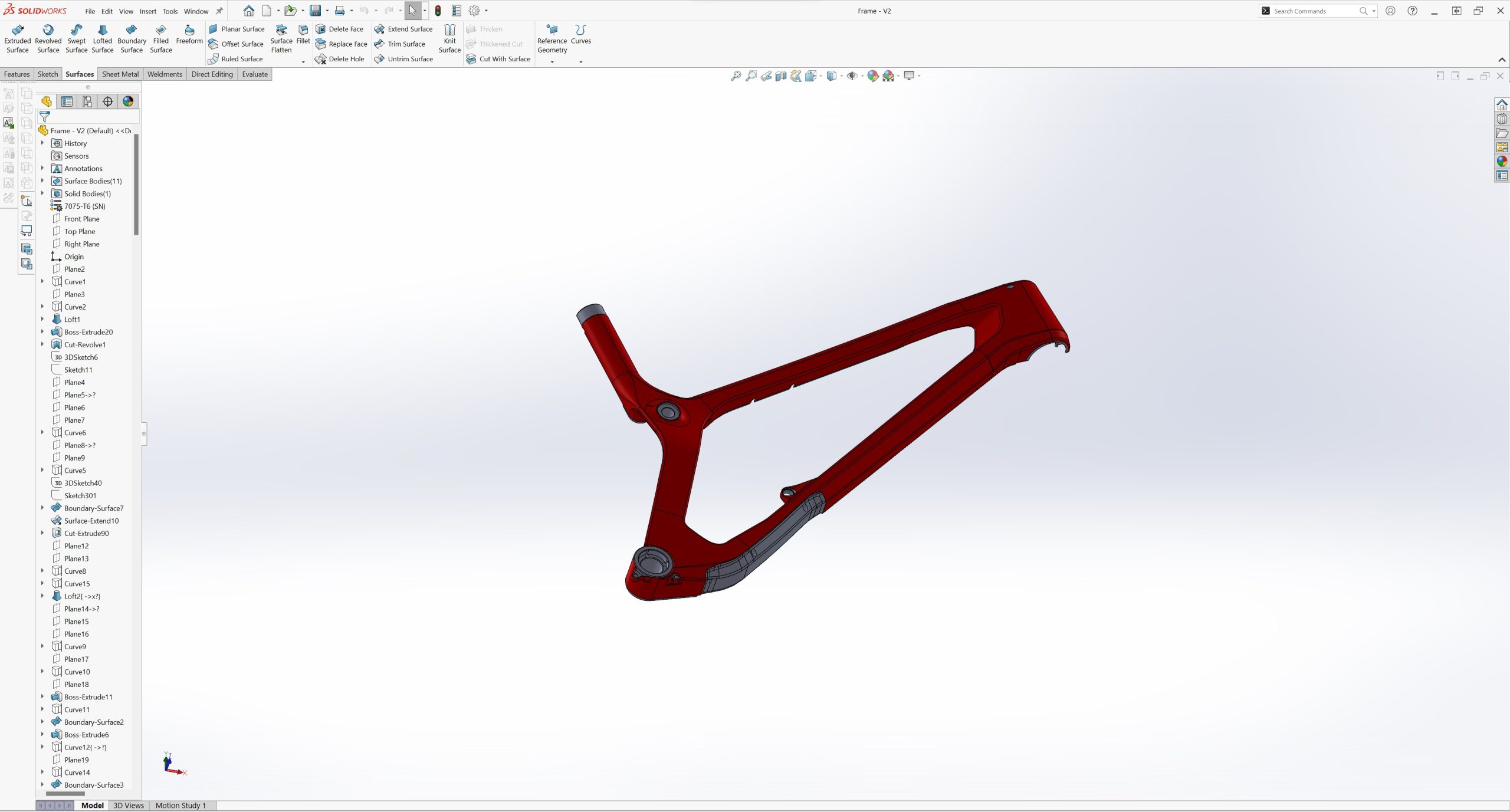Click the Zoom to Fit icon
This screenshot has width=1510, height=812.
[x=736, y=76]
